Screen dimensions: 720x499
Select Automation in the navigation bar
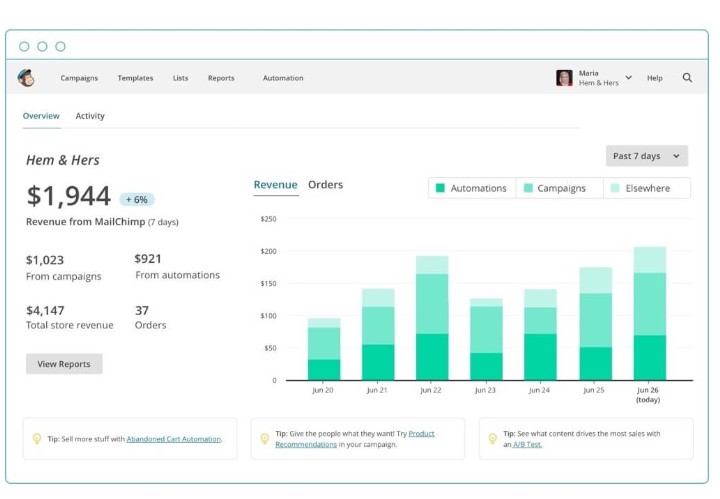pyautogui.click(x=283, y=78)
